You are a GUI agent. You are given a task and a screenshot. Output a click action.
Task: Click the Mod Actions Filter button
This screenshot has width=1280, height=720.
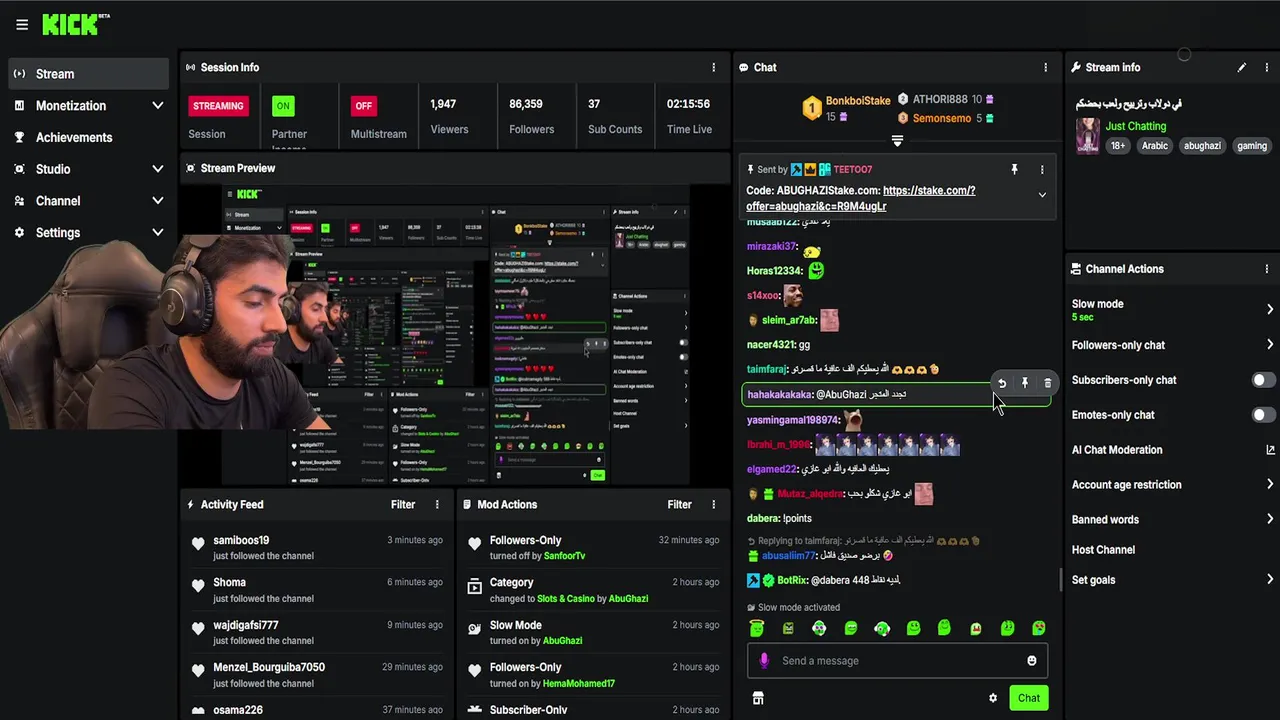679,505
